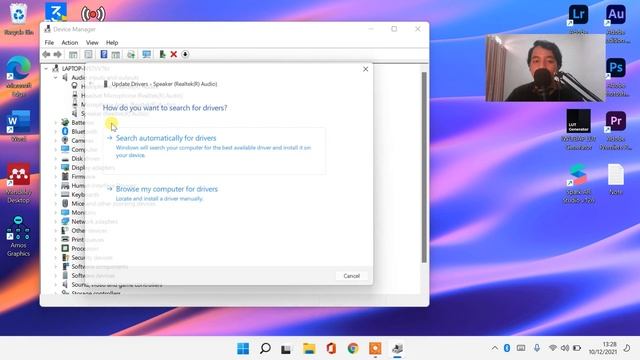Viewport: 640px width, 360px height.
Task: Open Mendeley Desktop shortcut
Action: point(18,183)
